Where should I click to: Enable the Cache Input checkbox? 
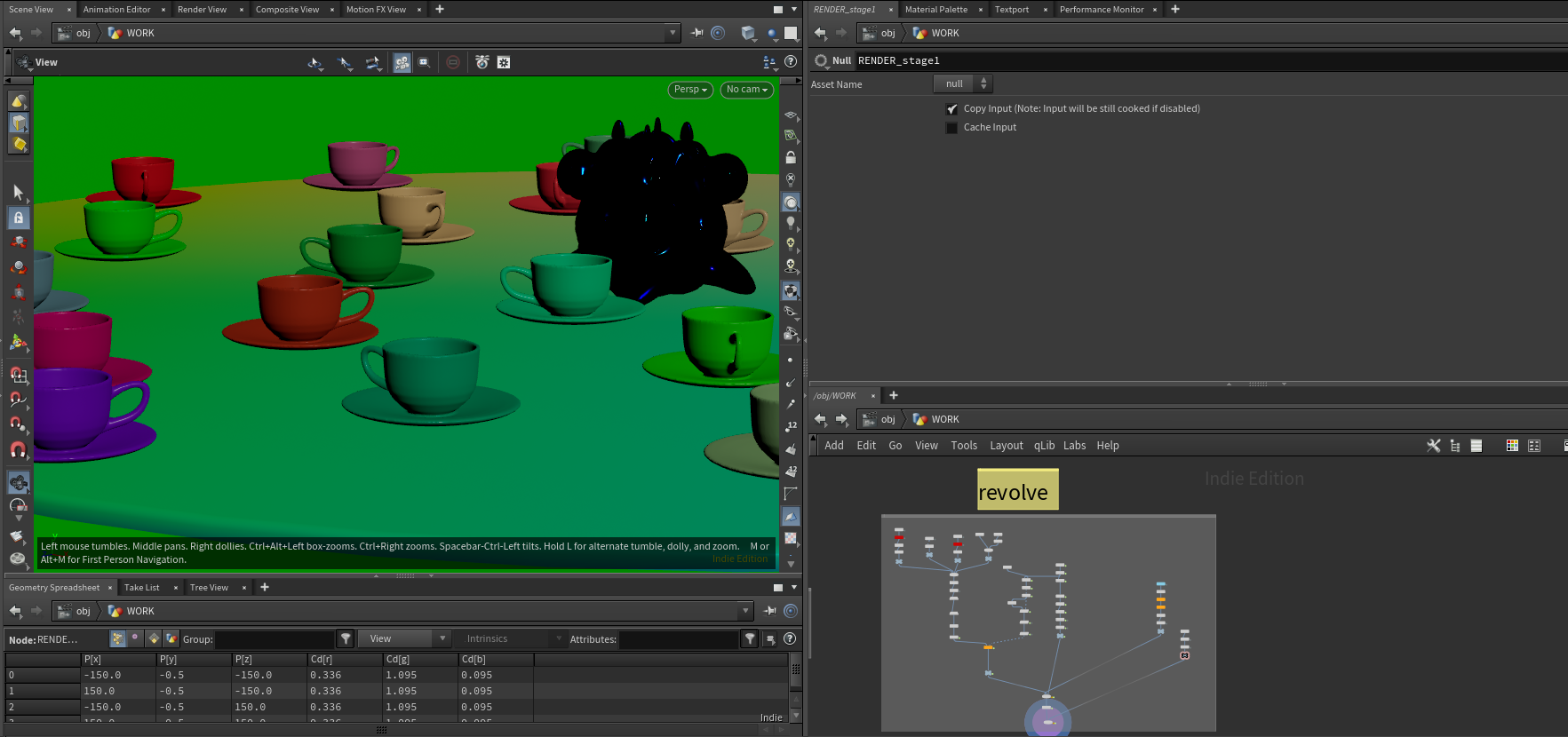951,128
